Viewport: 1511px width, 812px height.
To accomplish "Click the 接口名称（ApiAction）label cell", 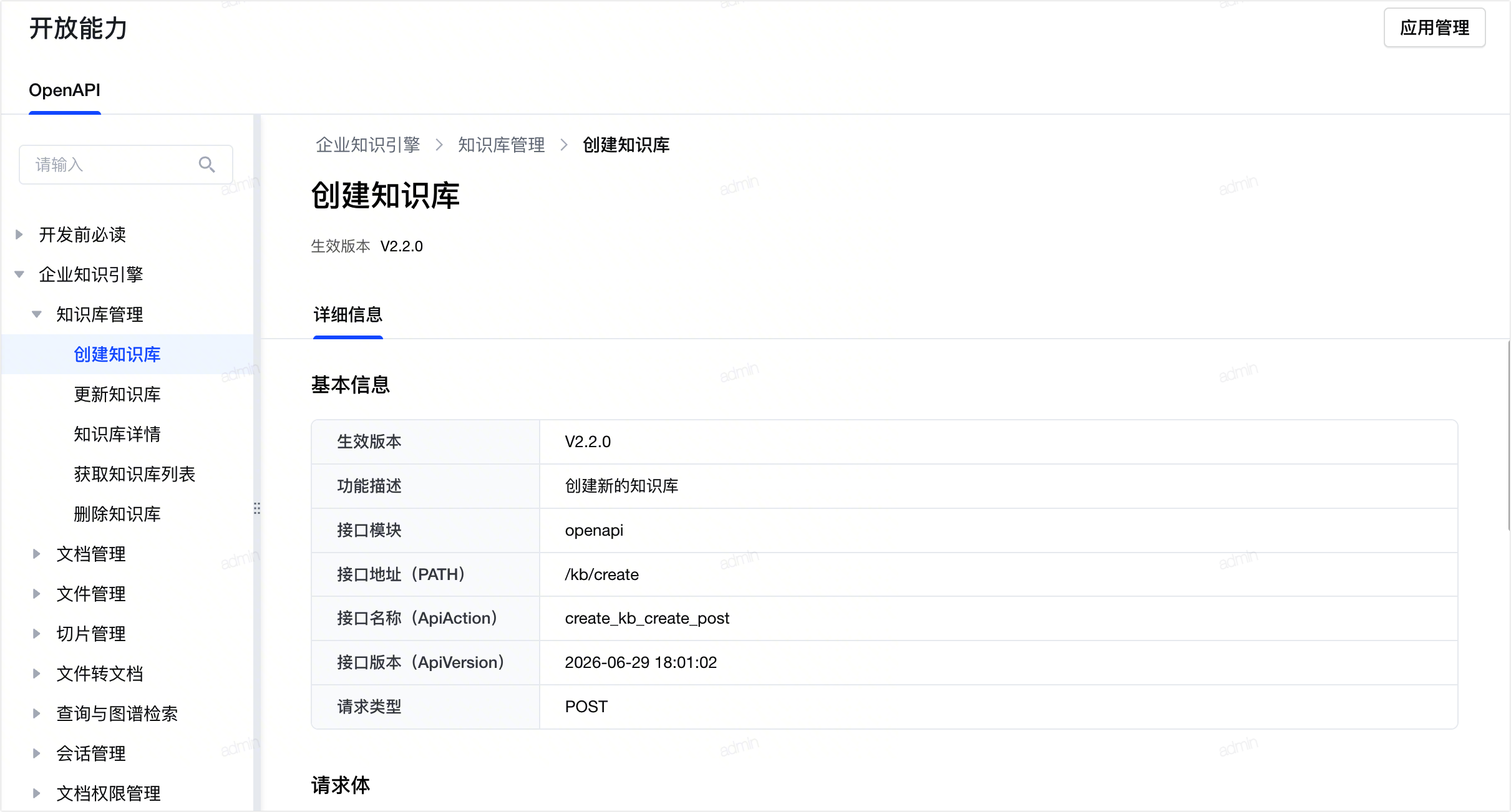I will point(425,619).
